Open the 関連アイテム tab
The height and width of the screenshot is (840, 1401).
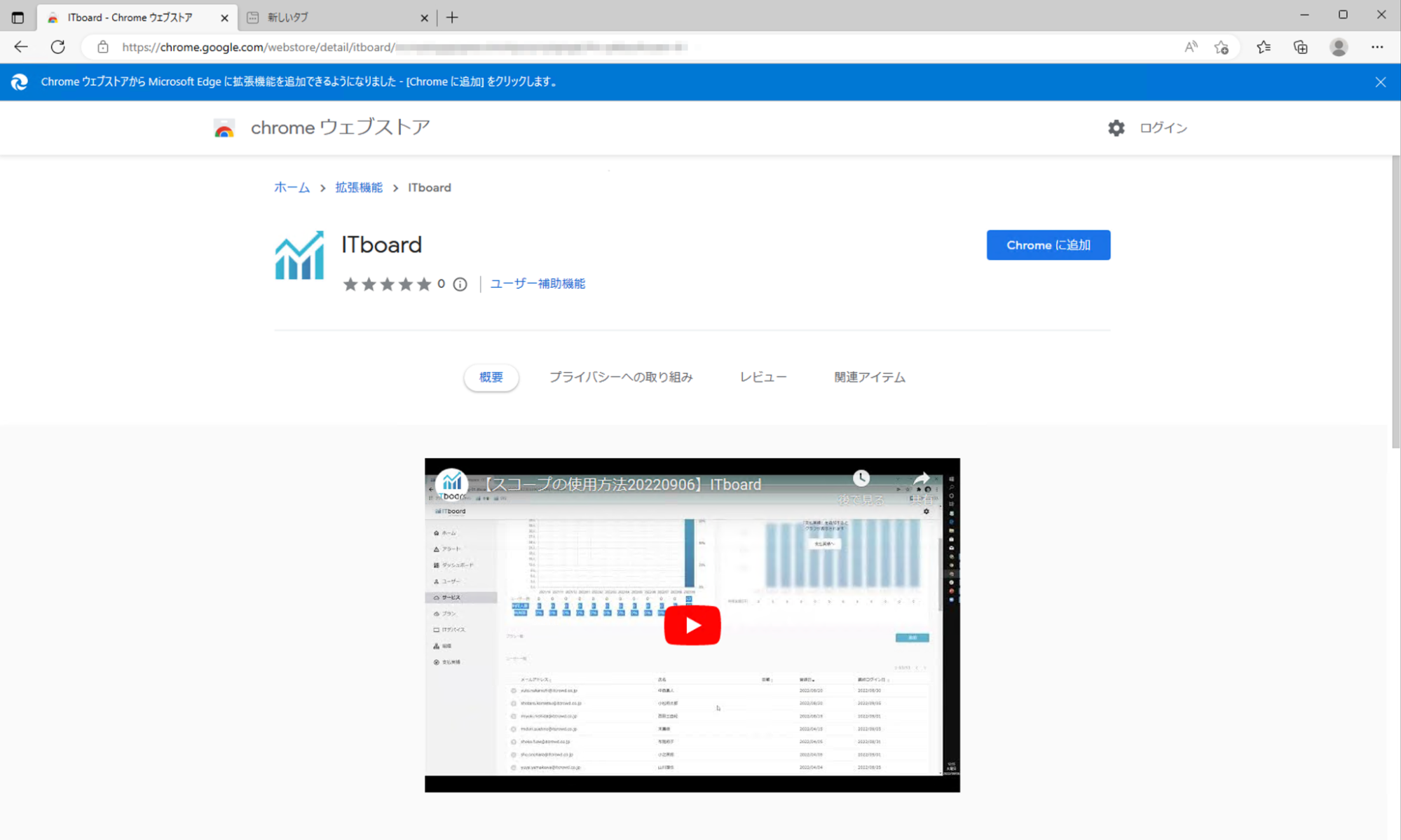click(869, 377)
